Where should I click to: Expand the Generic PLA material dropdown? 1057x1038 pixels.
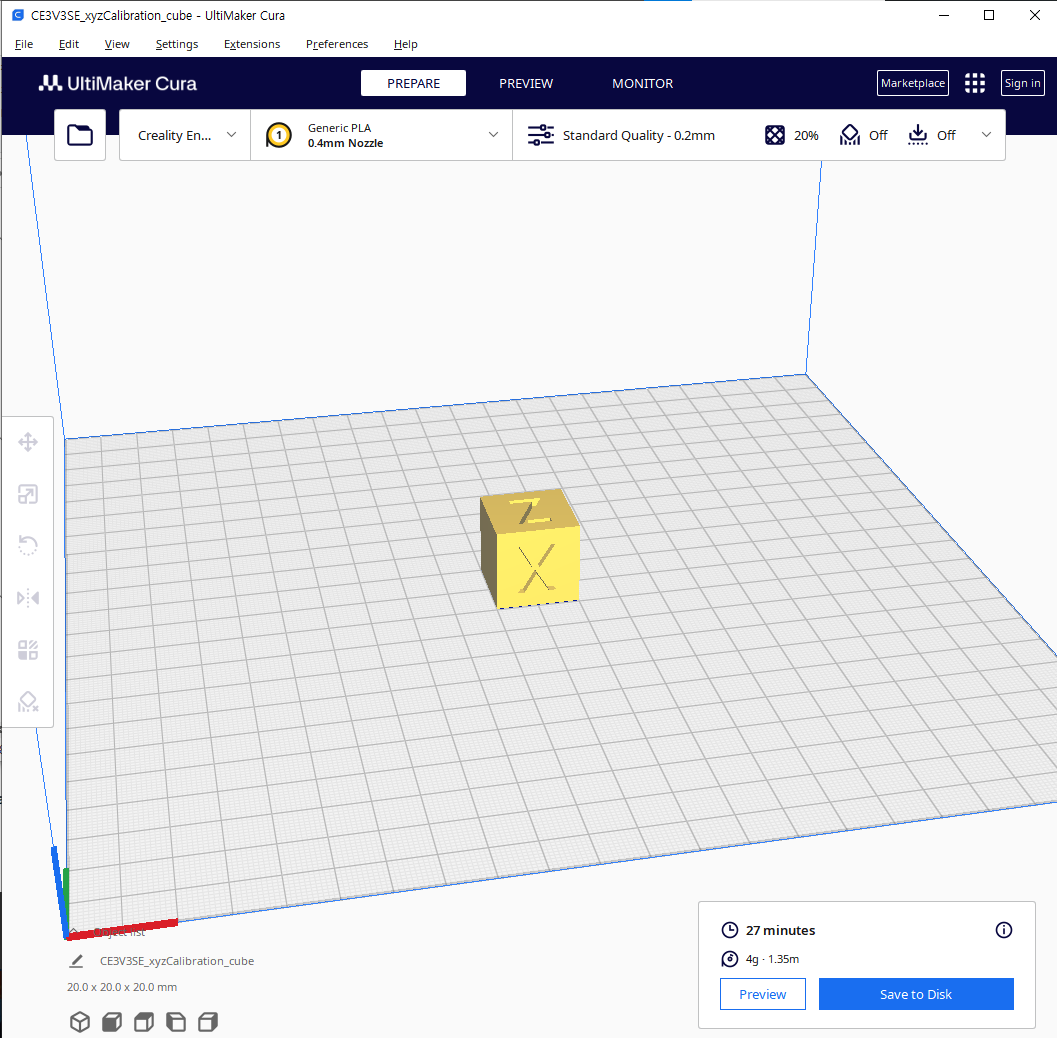coord(382,135)
